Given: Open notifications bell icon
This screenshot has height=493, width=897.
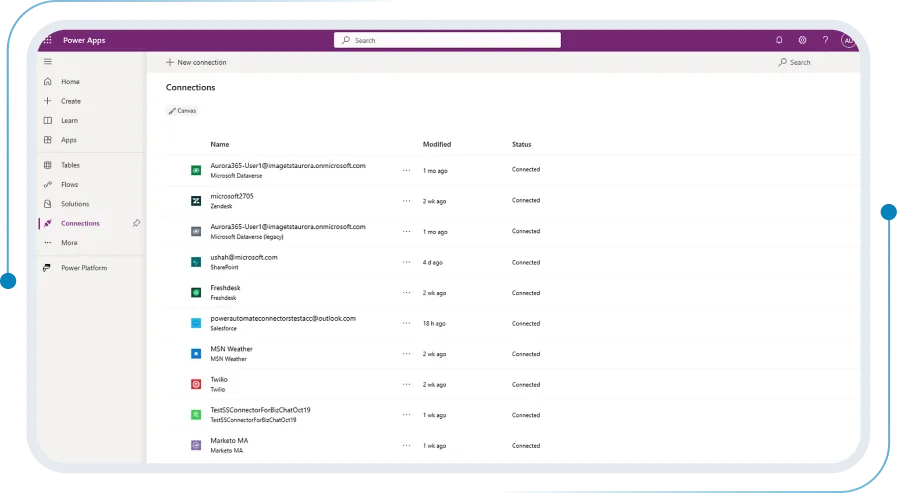Looking at the screenshot, I should point(779,40).
